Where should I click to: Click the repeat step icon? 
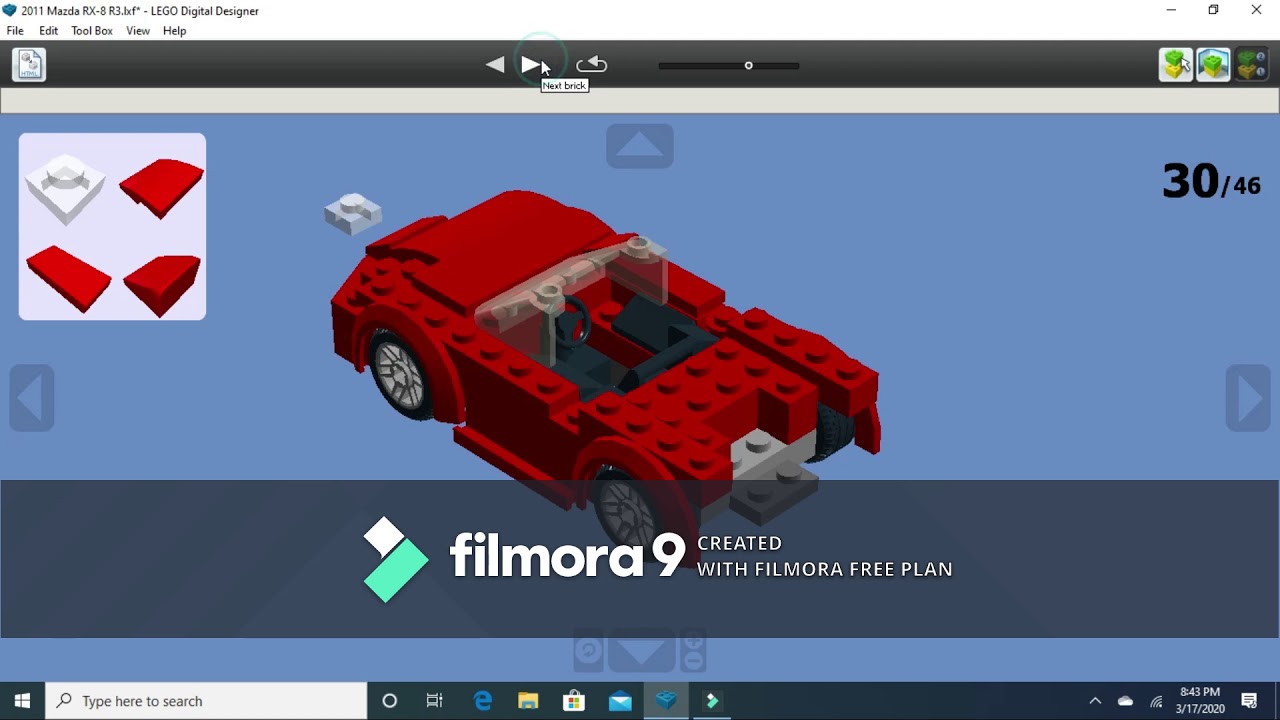pos(592,65)
